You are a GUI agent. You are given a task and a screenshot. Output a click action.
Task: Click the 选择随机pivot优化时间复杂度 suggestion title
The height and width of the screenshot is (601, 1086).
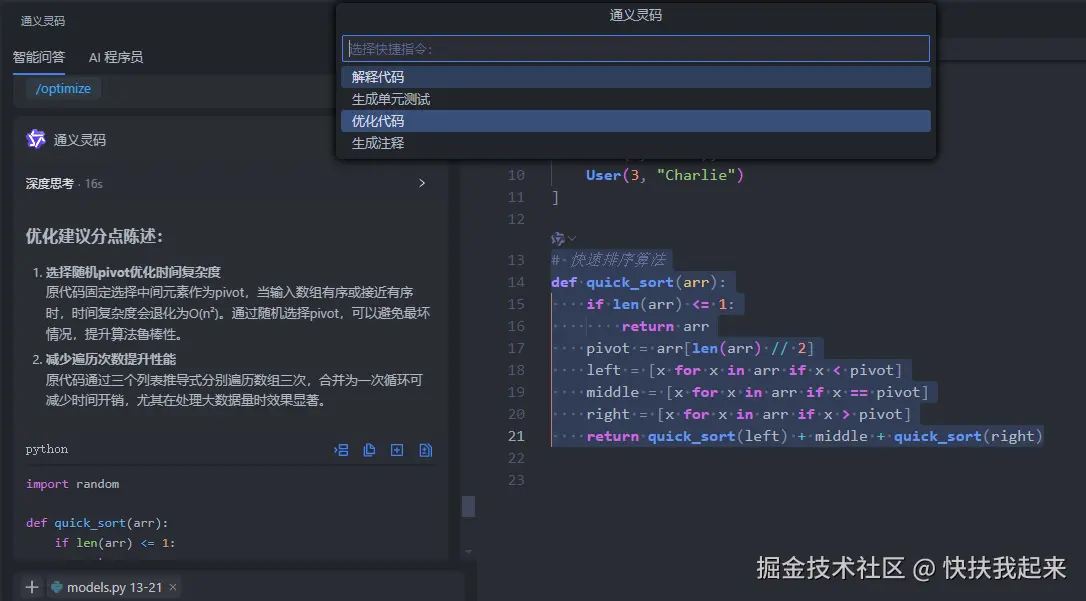point(133,272)
